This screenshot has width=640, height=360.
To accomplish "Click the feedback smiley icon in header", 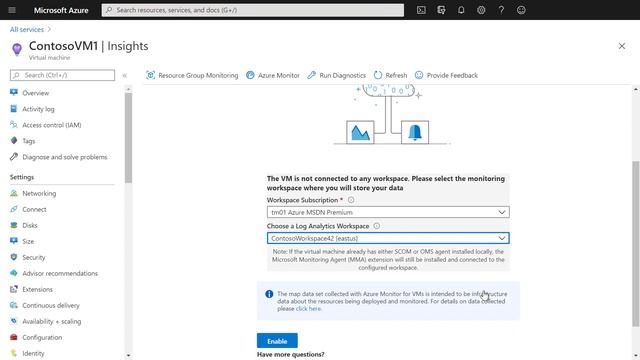I will (x=521, y=10).
